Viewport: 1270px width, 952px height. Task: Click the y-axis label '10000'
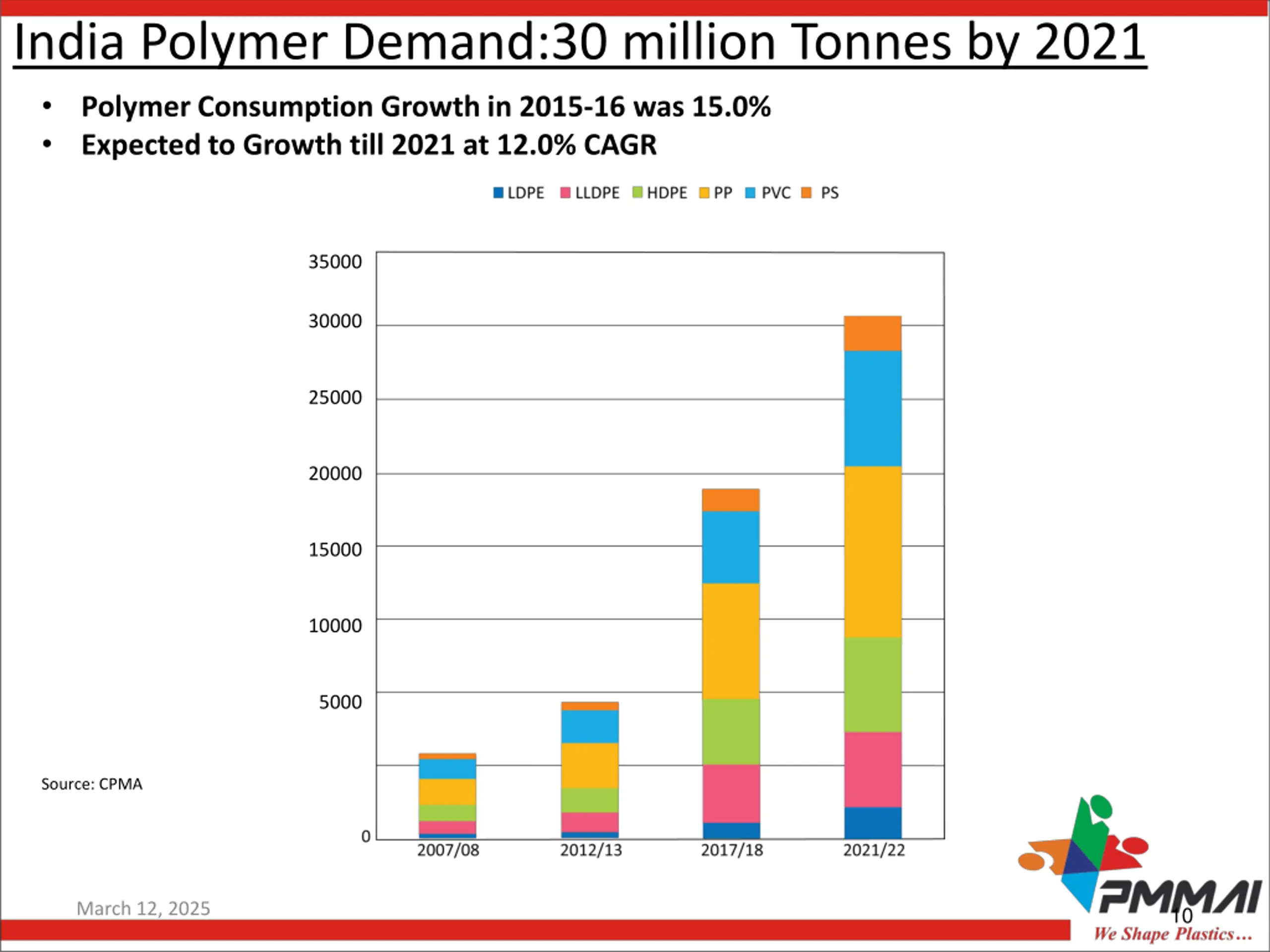pos(335,625)
